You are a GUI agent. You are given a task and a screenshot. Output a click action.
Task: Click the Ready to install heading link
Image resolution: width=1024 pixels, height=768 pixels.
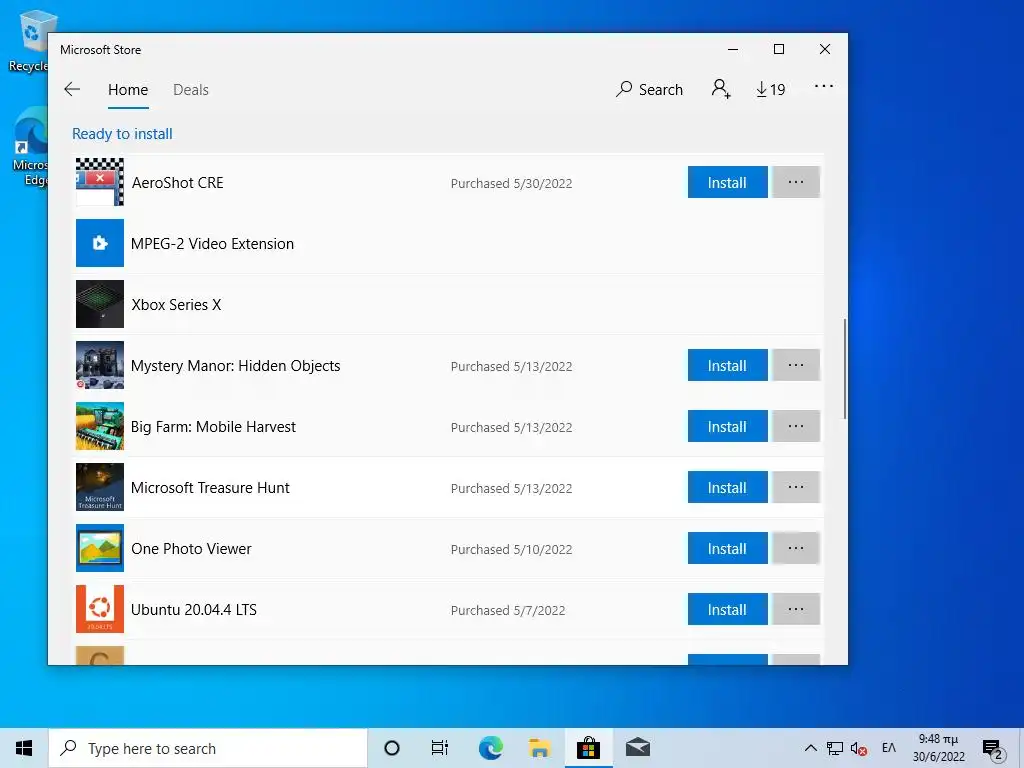tap(122, 134)
